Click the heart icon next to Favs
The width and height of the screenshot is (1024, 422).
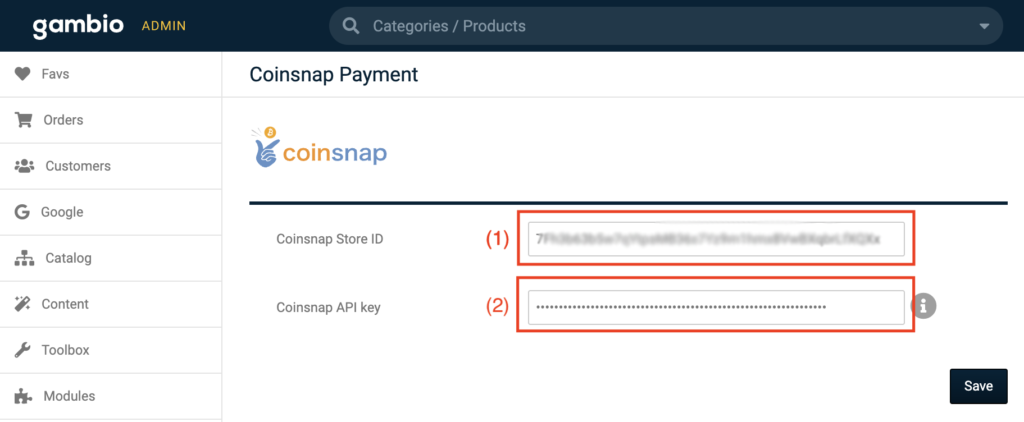point(22,74)
